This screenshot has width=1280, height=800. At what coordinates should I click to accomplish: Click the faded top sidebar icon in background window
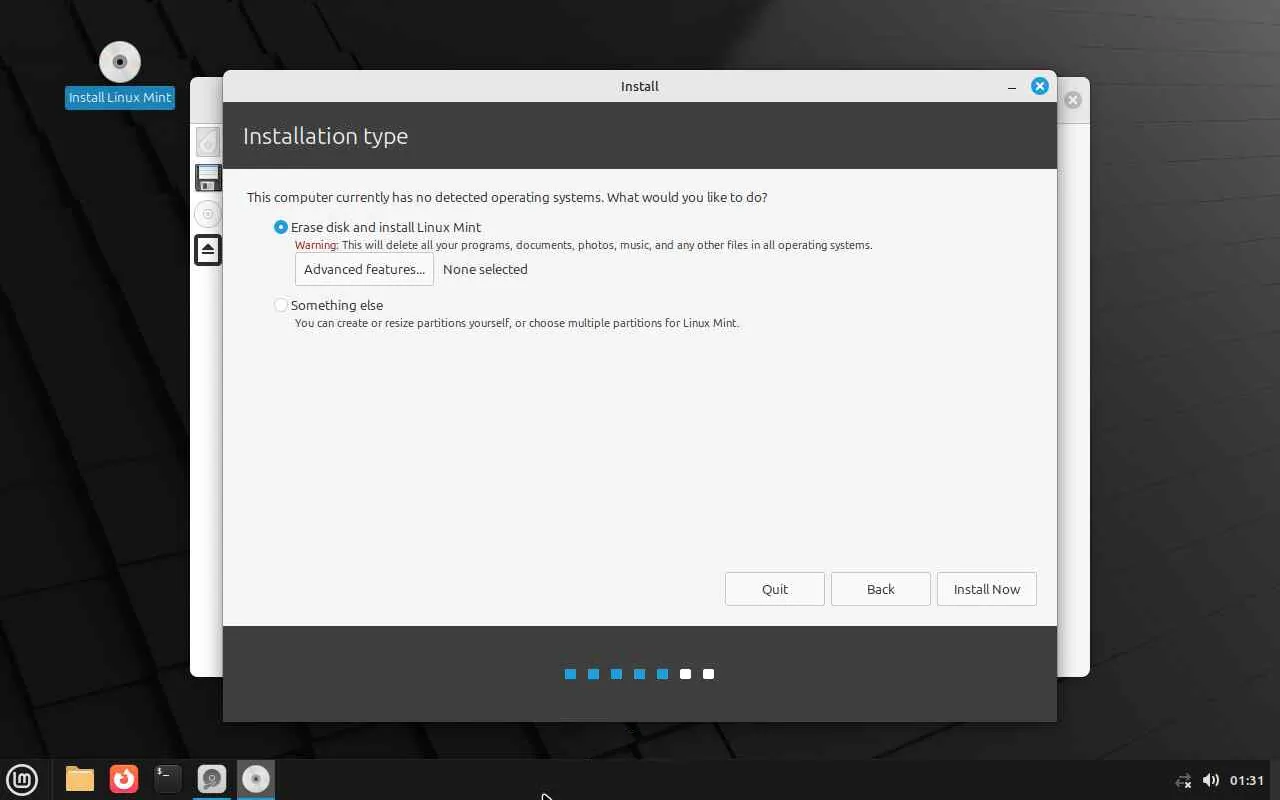pyautogui.click(x=208, y=141)
